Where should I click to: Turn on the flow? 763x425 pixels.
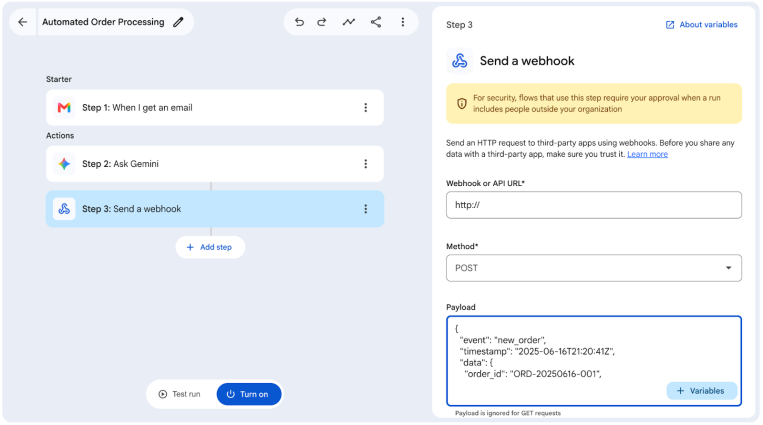point(249,394)
